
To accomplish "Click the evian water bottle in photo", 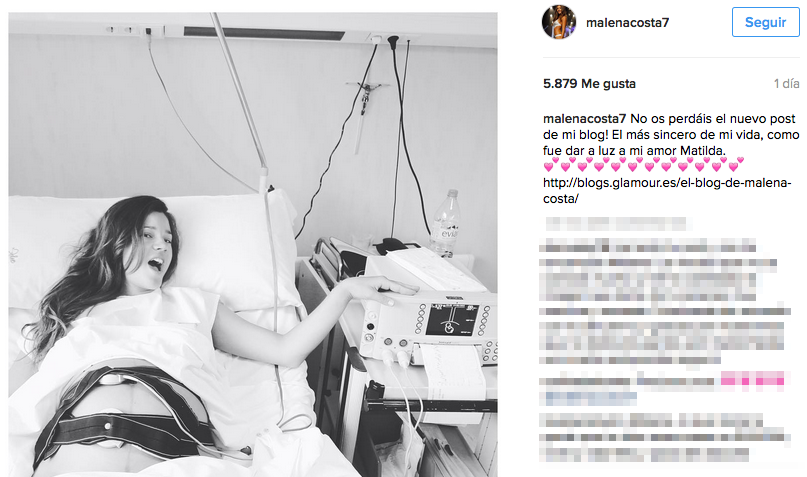I will (445, 222).
